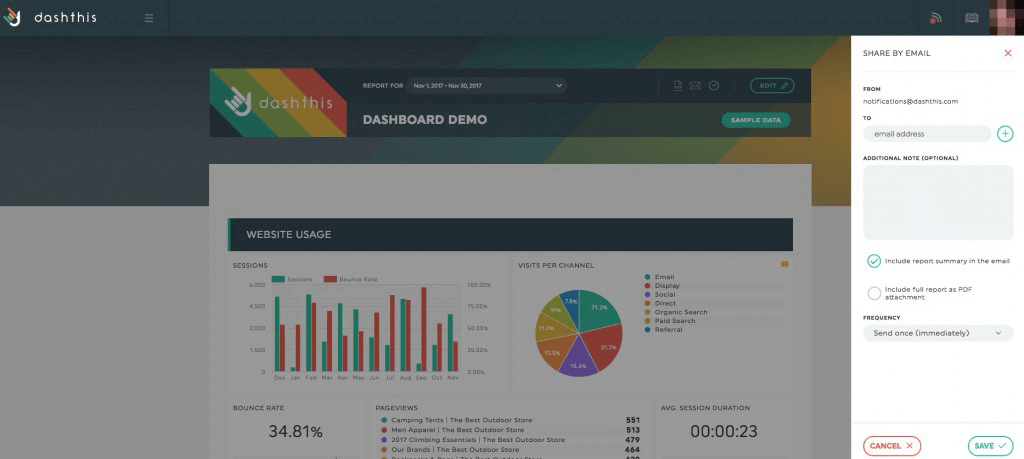
Task: Click the dashthis logo in top bar
Action: click(x=50, y=18)
